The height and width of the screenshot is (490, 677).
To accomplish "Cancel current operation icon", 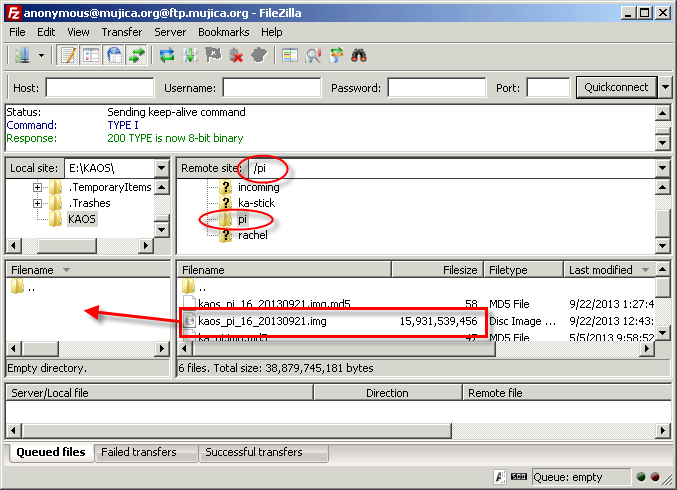I will pos(213,56).
